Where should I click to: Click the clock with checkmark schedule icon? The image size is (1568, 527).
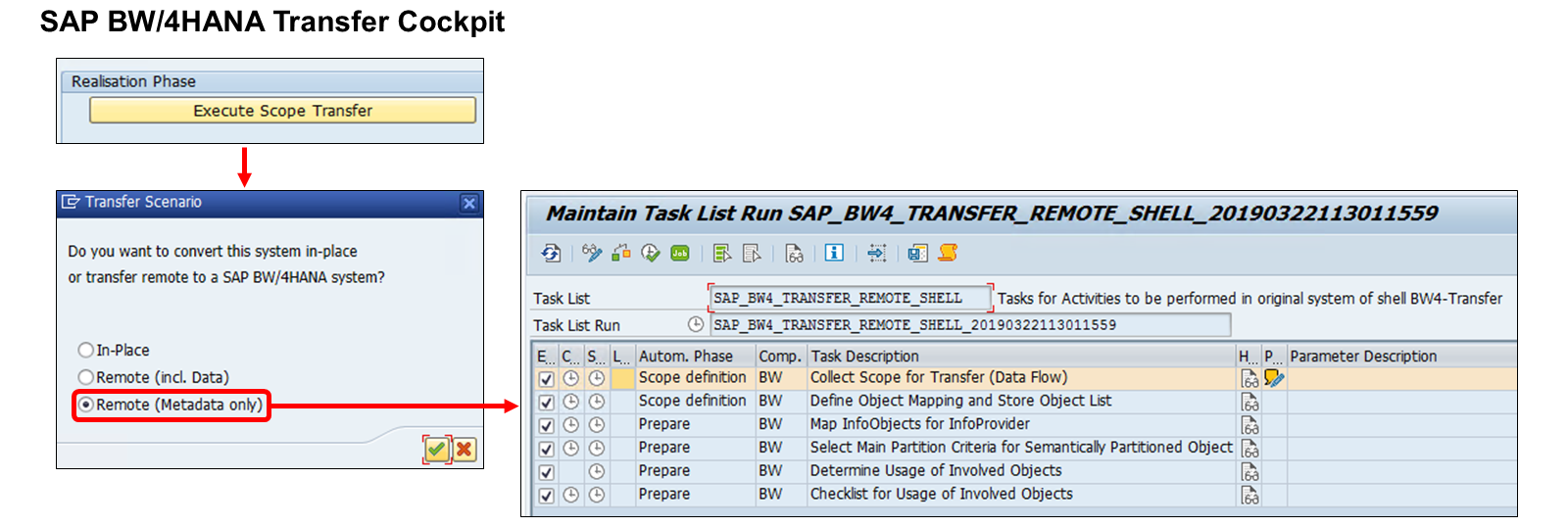pyautogui.click(x=651, y=254)
